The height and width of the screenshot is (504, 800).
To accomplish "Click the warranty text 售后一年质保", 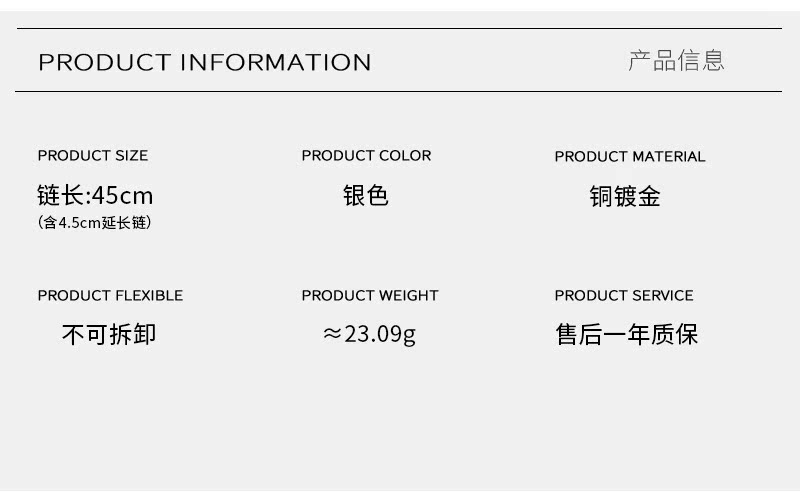I will point(627,334).
